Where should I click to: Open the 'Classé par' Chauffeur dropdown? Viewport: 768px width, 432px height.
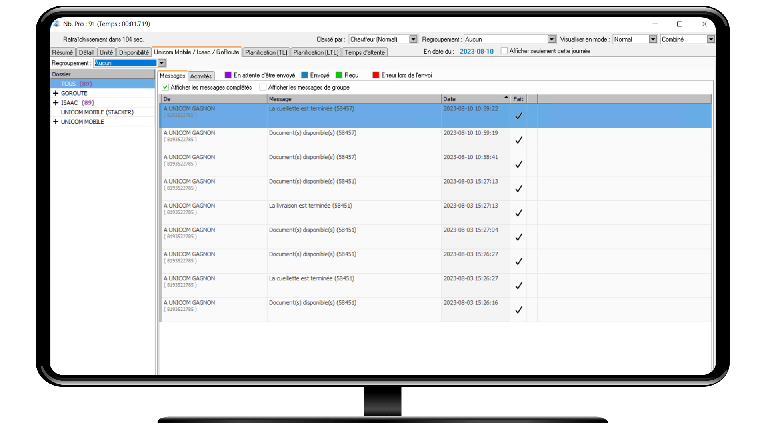pyautogui.click(x=413, y=39)
